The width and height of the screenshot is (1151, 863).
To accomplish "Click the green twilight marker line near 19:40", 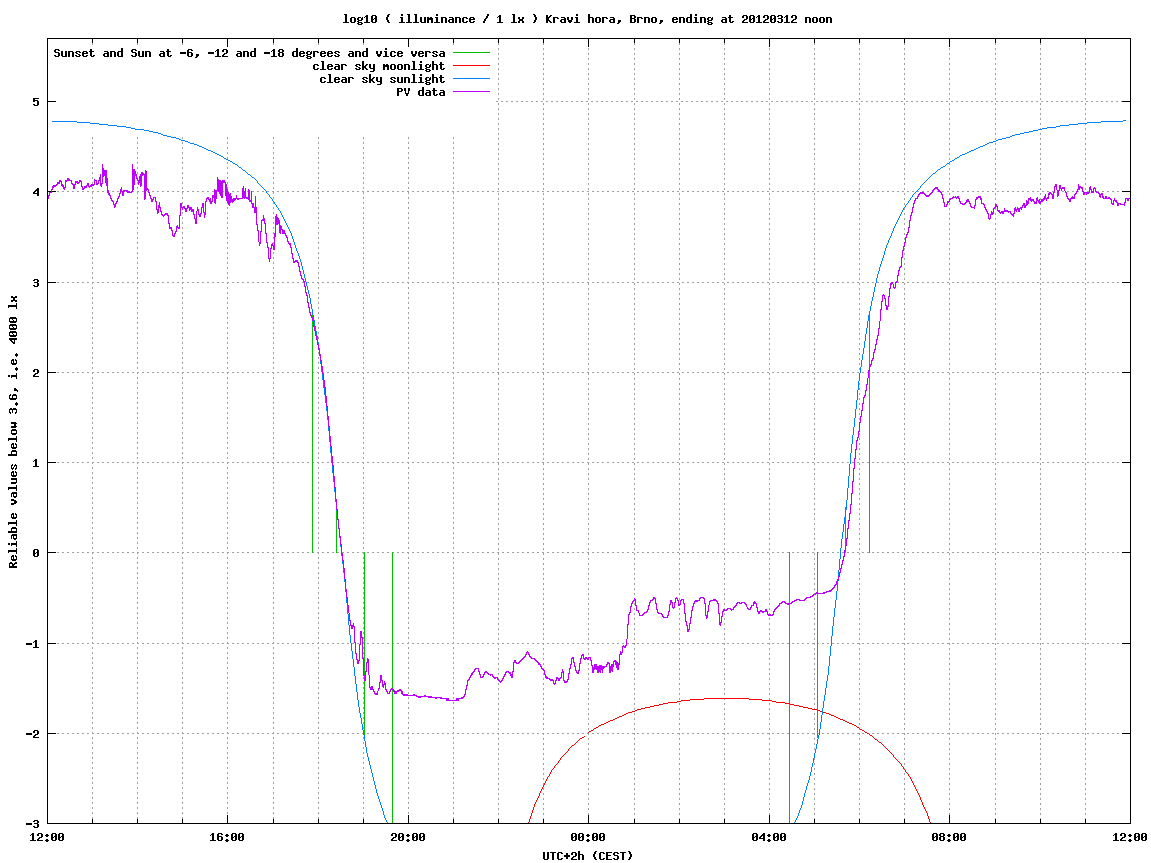I will (392, 688).
